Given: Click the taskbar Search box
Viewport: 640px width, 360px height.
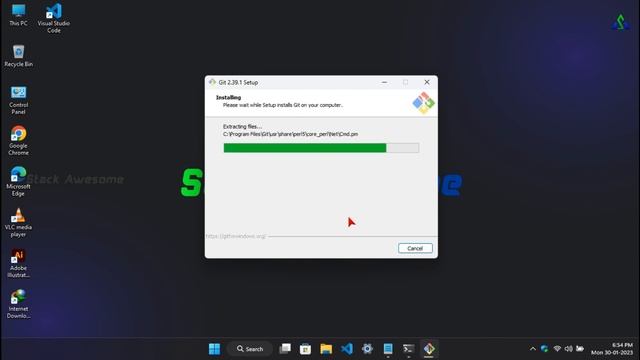Looking at the screenshot, I should pyautogui.click(x=250, y=349).
